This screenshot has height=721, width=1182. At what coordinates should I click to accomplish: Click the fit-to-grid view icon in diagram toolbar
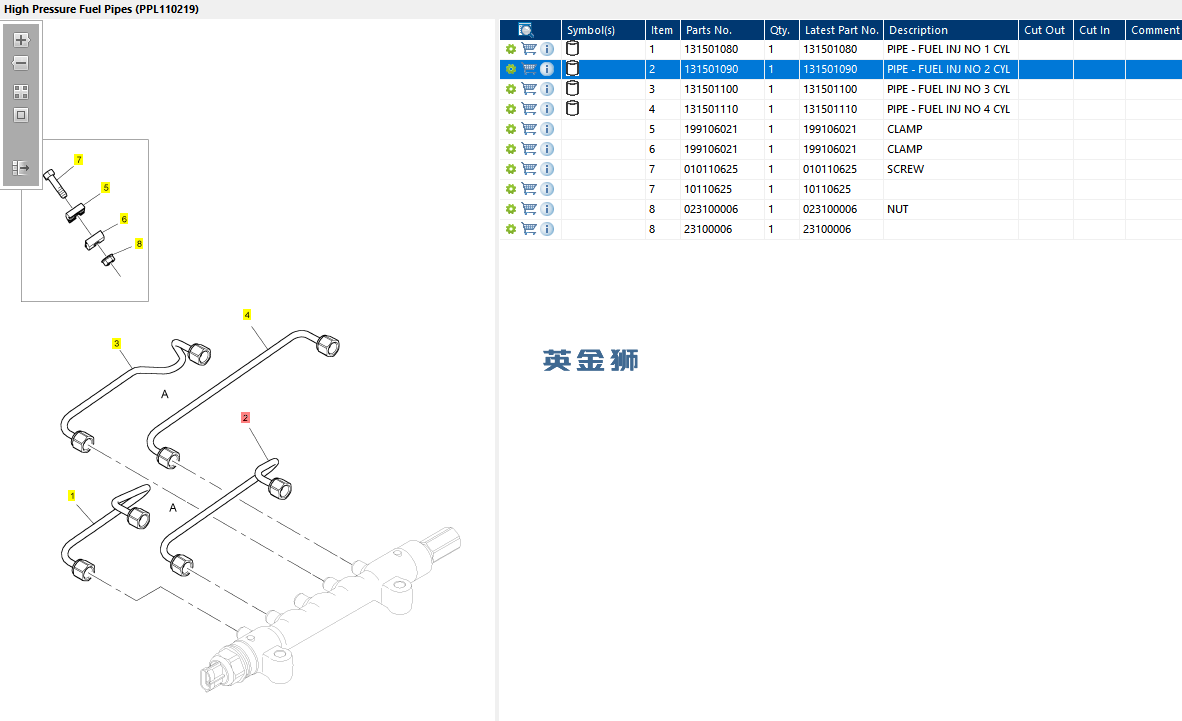(21, 92)
